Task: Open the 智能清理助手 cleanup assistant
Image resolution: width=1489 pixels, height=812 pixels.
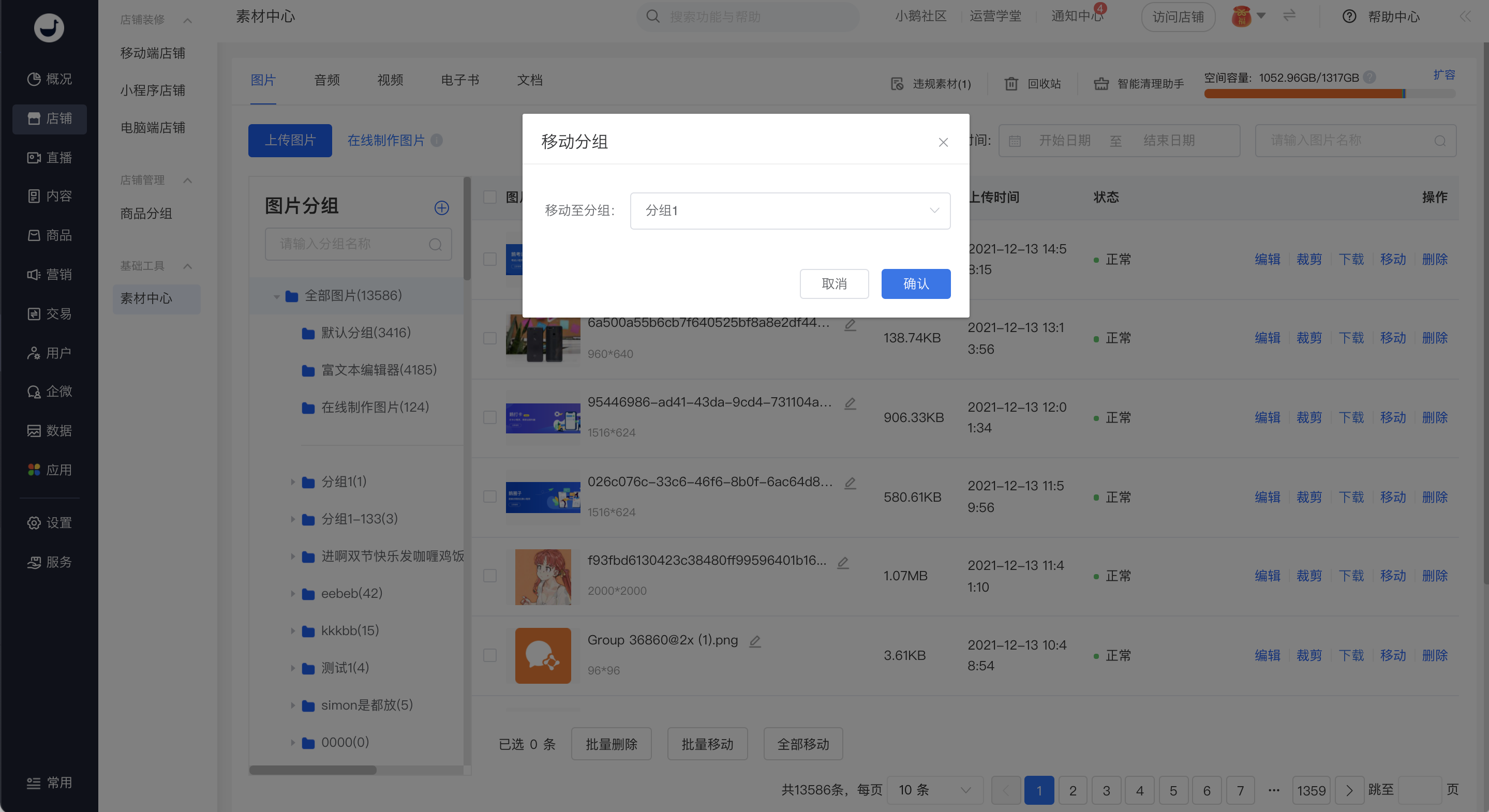Action: coord(1139,84)
